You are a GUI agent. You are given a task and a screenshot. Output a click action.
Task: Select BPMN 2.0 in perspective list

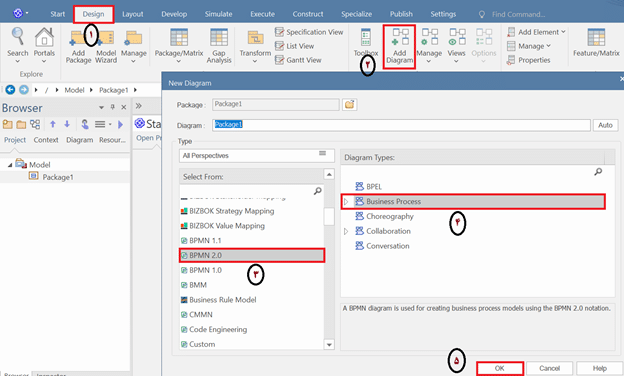click(252, 255)
